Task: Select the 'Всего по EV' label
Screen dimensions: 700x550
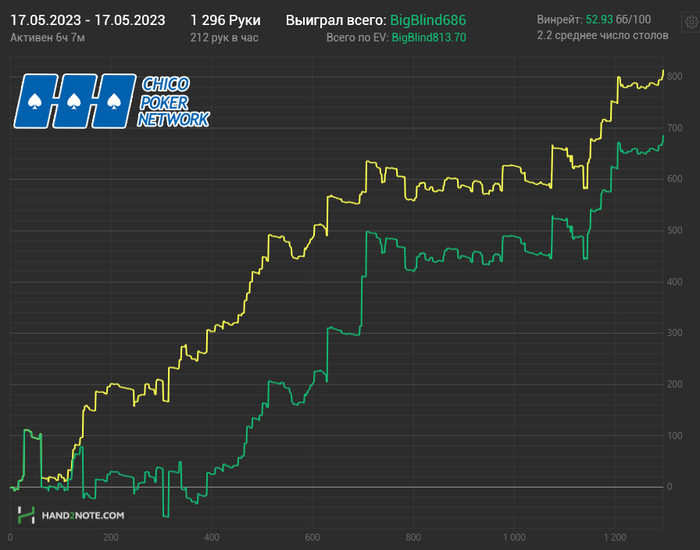Action: [x=357, y=38]
